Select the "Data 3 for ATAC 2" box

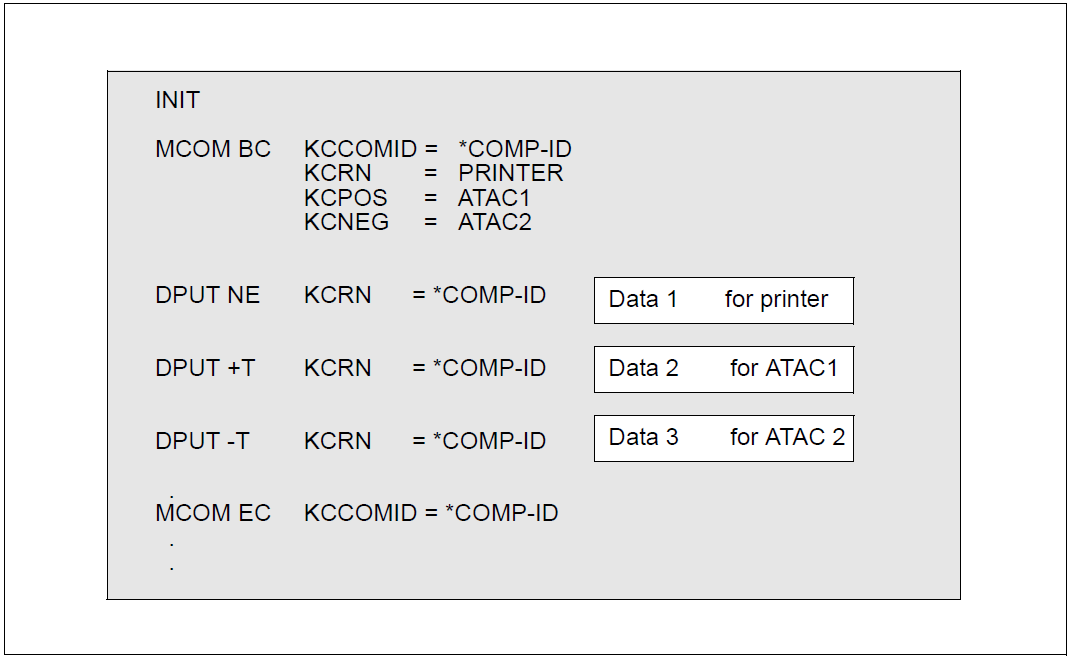coord(723,438)
